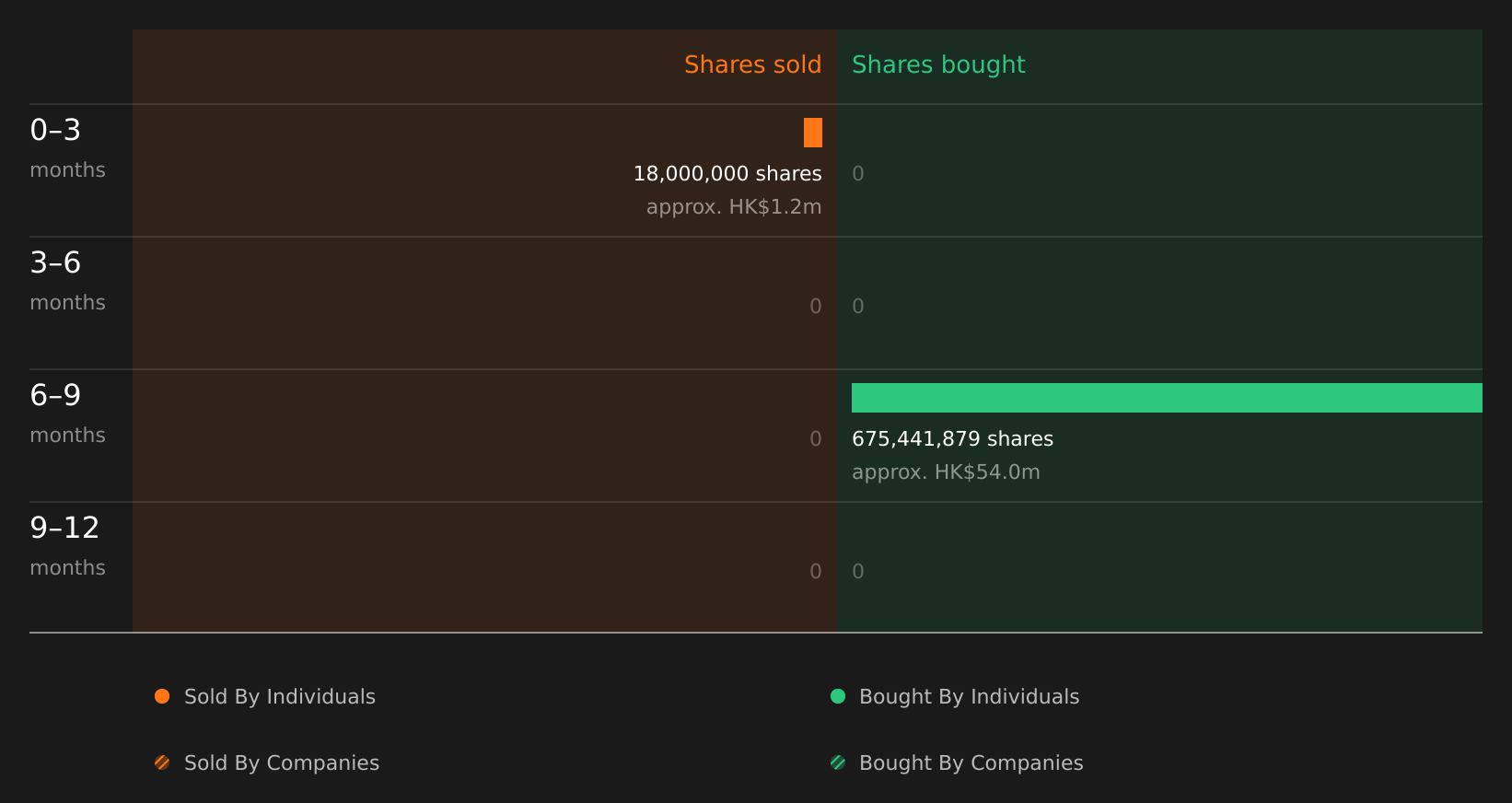Click the 0 bought value in 0–3 months row
The image size is (1512, 803).
click(858, 173)
